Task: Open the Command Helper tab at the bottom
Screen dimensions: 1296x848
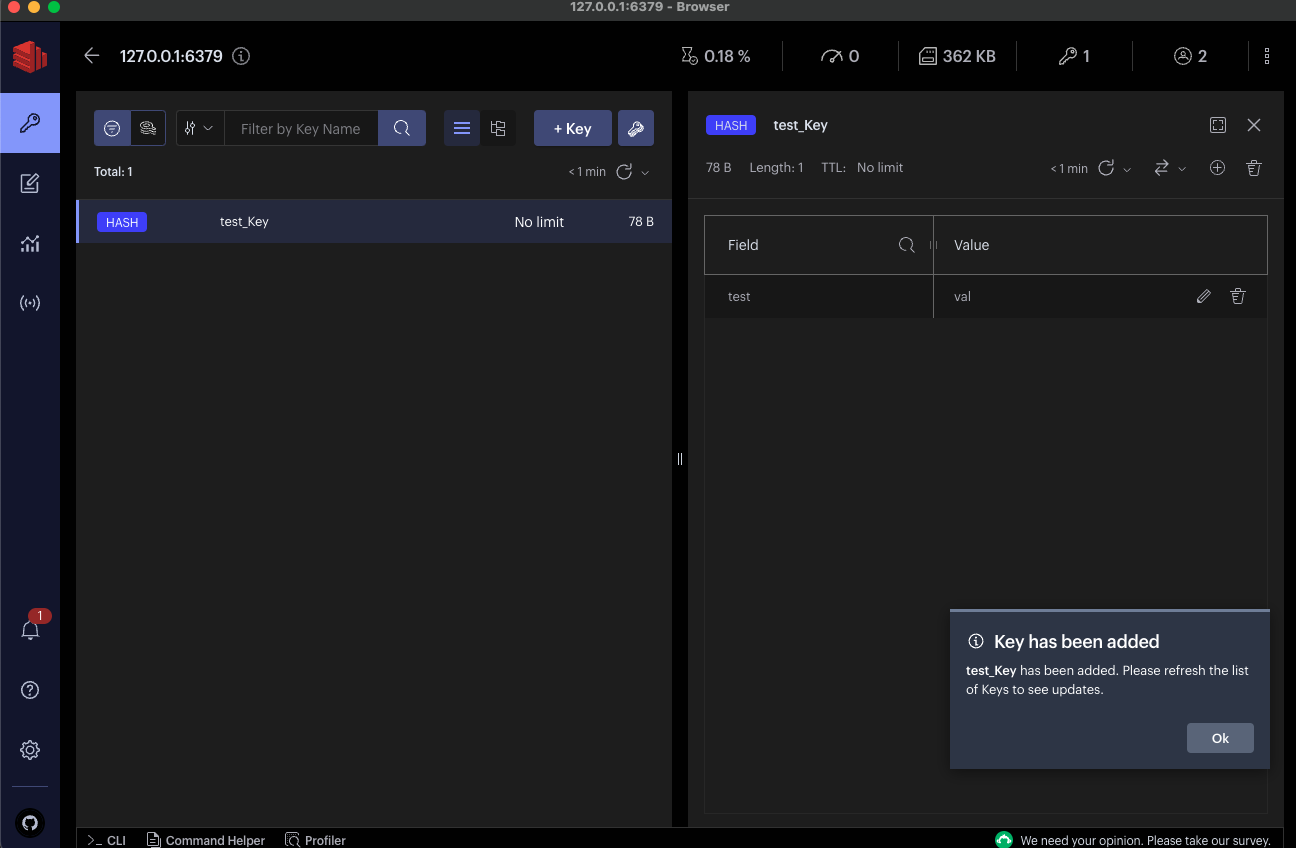Action: [x=206, y=840]
